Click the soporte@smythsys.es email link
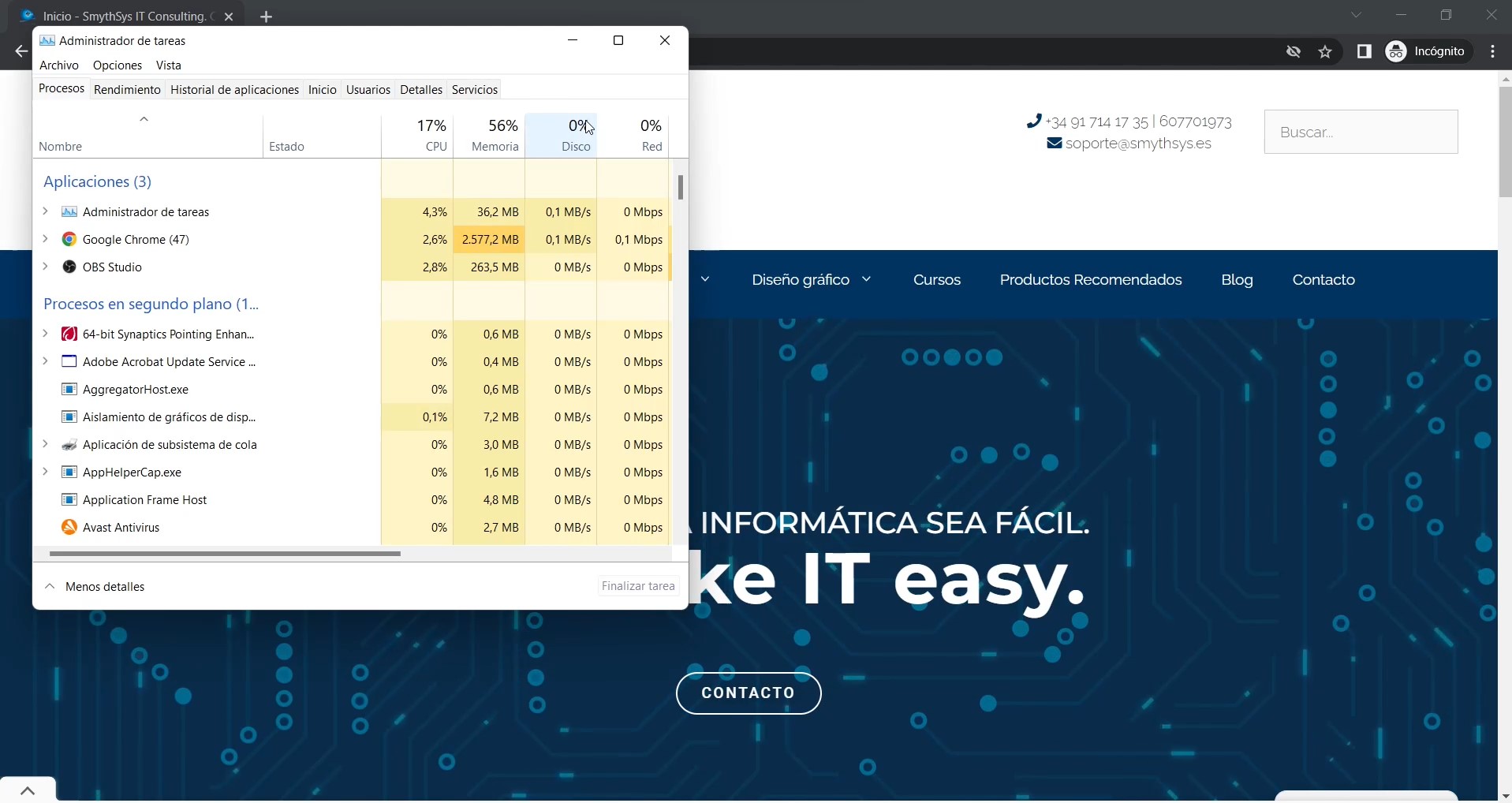 (x=1138, y=144)
